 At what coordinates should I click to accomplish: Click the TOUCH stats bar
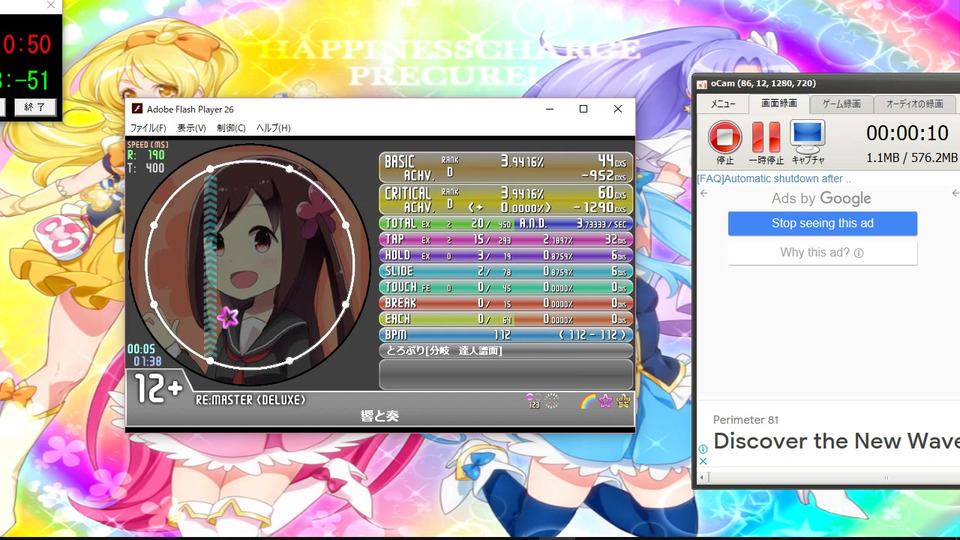(506, 287)
